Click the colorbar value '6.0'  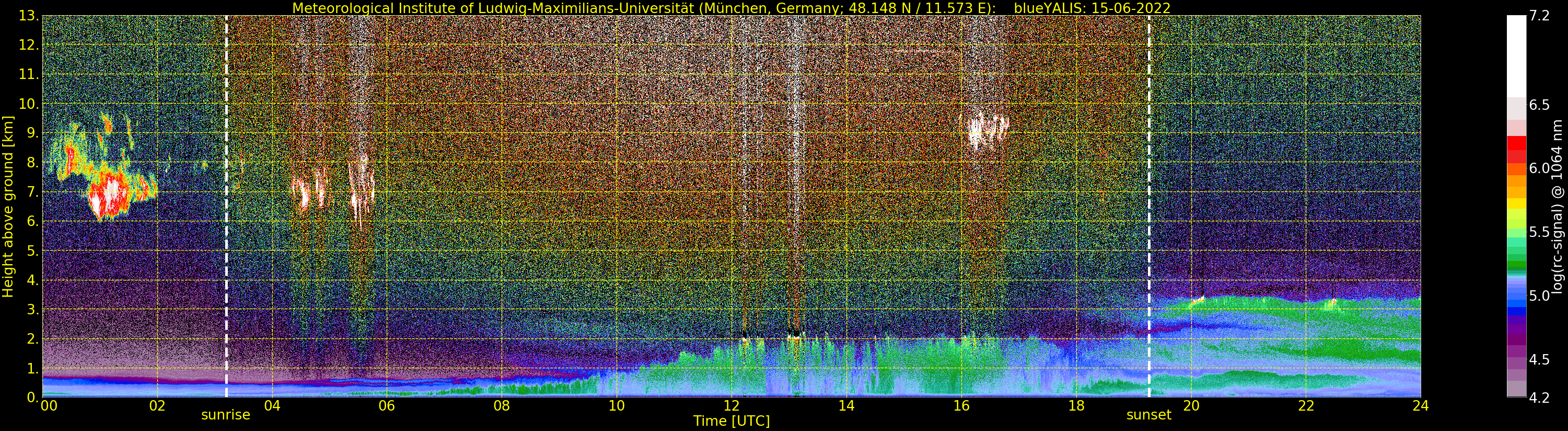1539,168
